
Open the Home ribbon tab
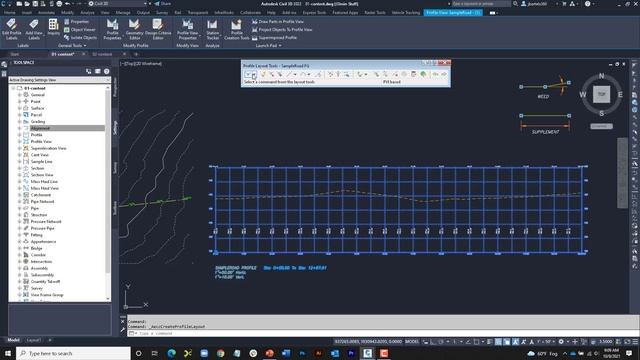click(x=9, y=13)
